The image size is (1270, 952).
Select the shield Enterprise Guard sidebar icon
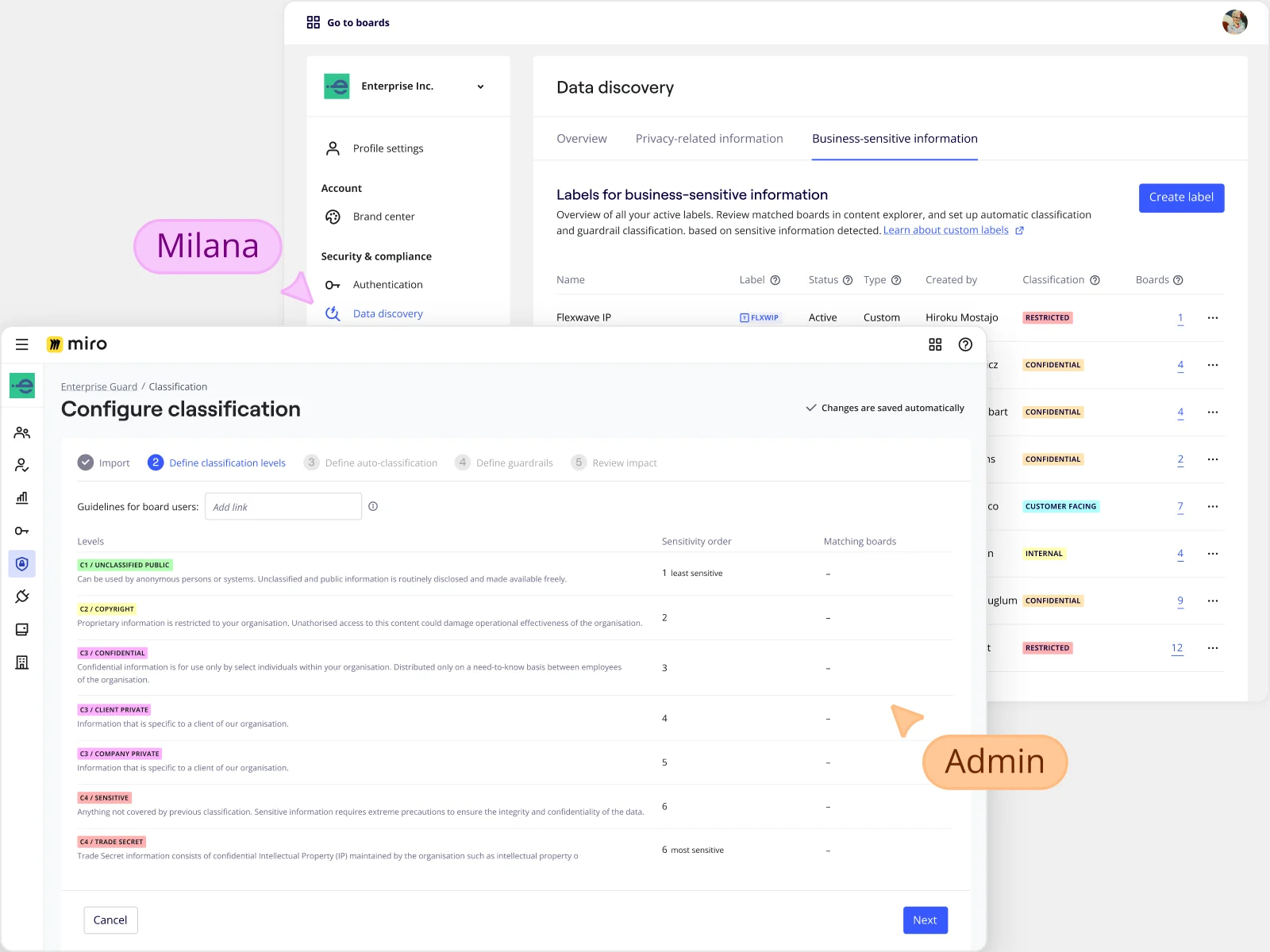(22, 563)
